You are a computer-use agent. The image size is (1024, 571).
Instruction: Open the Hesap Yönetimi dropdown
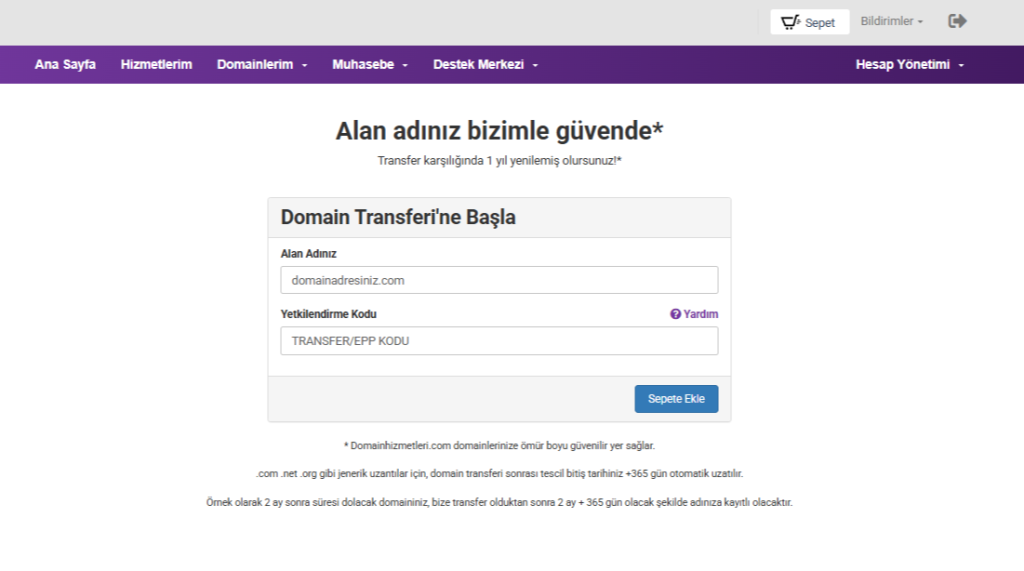coord(908,64)
